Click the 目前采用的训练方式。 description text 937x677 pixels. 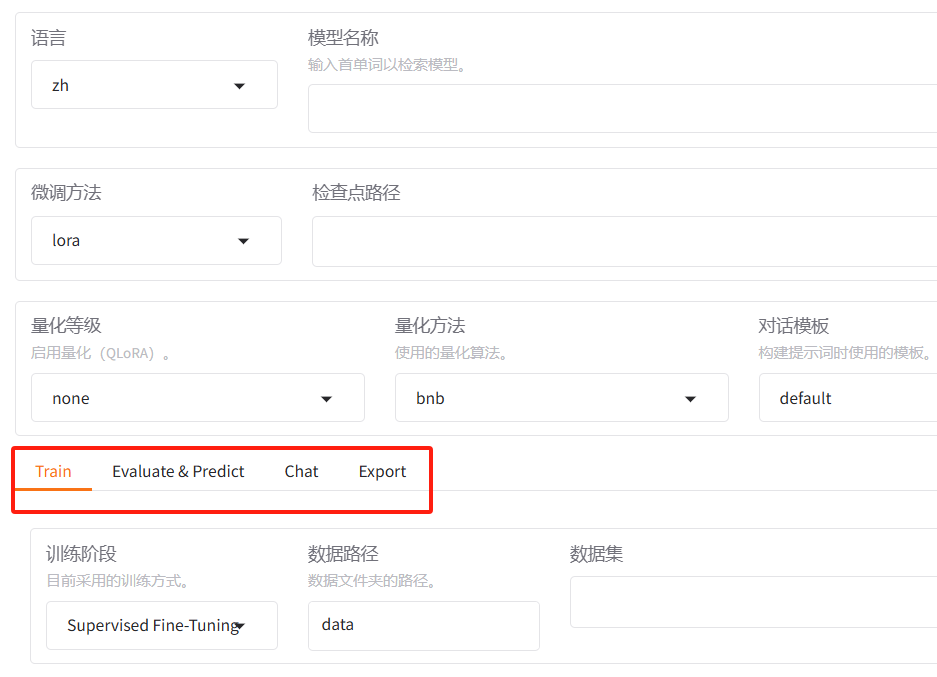tap(117, 581)
